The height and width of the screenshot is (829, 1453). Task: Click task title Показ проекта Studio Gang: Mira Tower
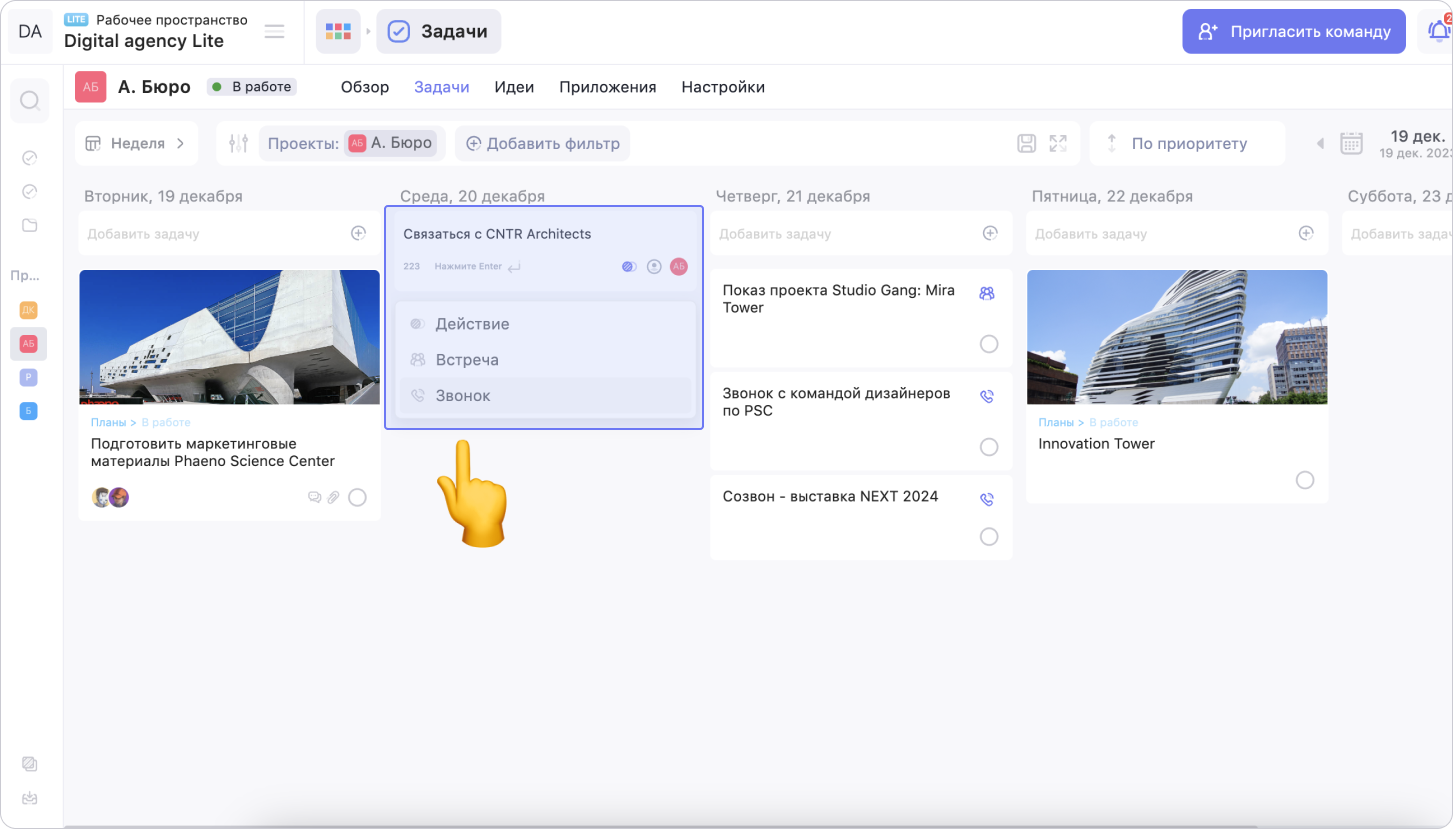coord(839,299)
